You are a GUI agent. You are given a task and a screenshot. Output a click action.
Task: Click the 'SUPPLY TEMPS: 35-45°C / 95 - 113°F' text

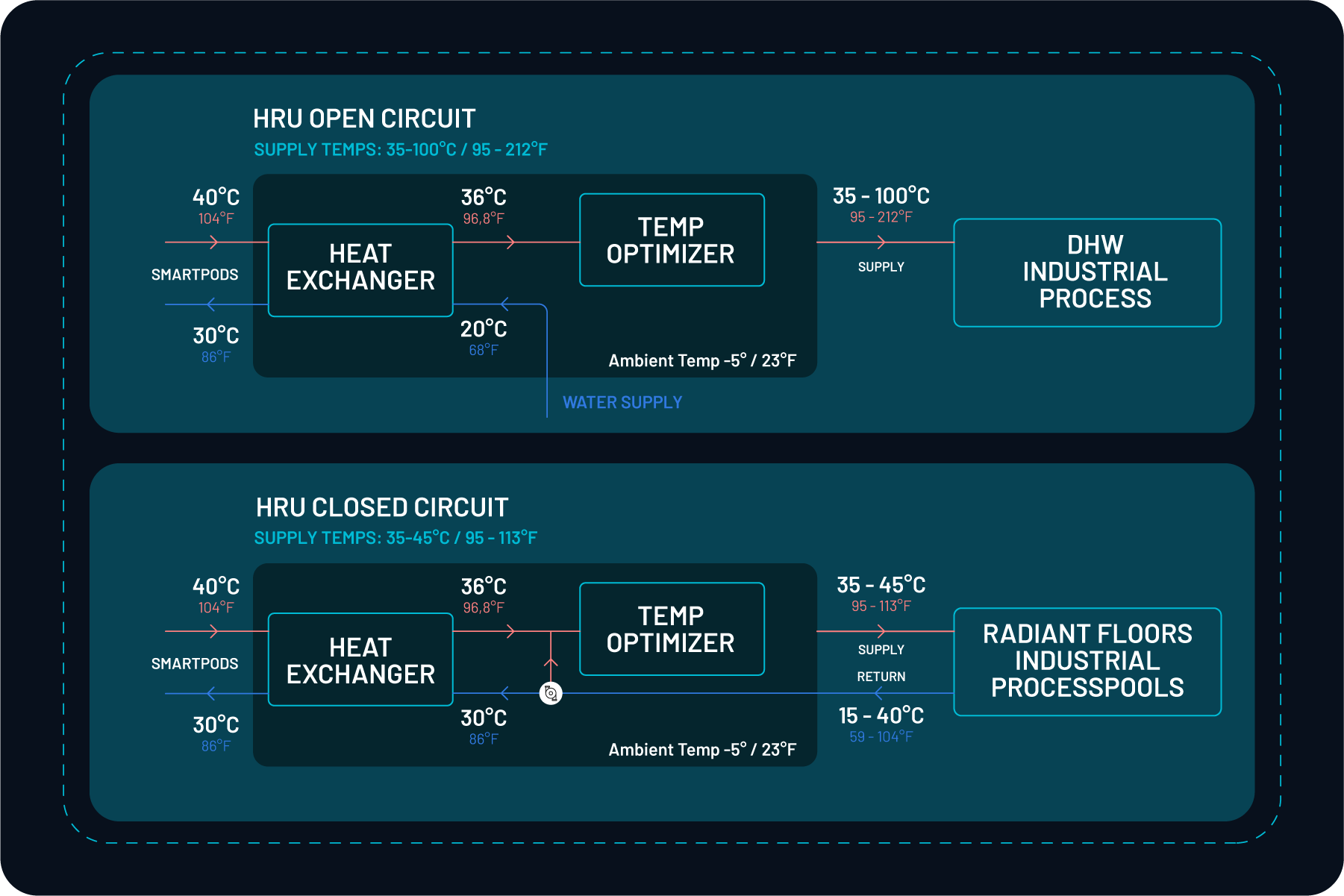[396, 538]
